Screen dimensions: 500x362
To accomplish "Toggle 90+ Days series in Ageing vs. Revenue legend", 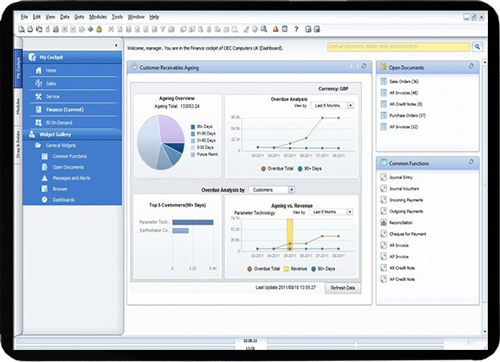I will point(323,269).
